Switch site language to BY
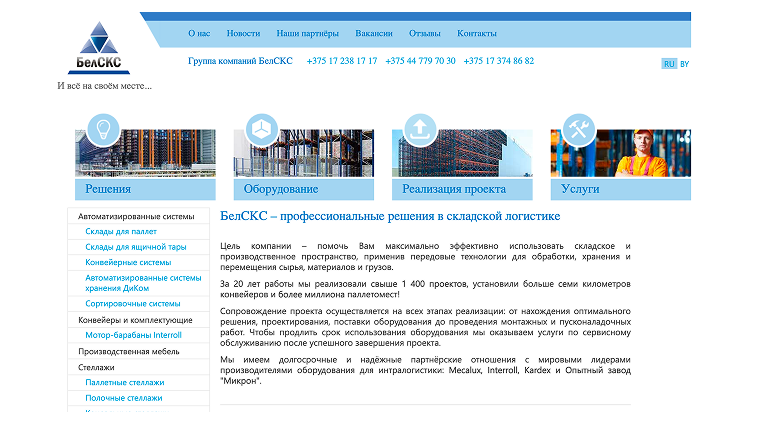This screenshot has height=424, width=757. (x=685, y=64)
